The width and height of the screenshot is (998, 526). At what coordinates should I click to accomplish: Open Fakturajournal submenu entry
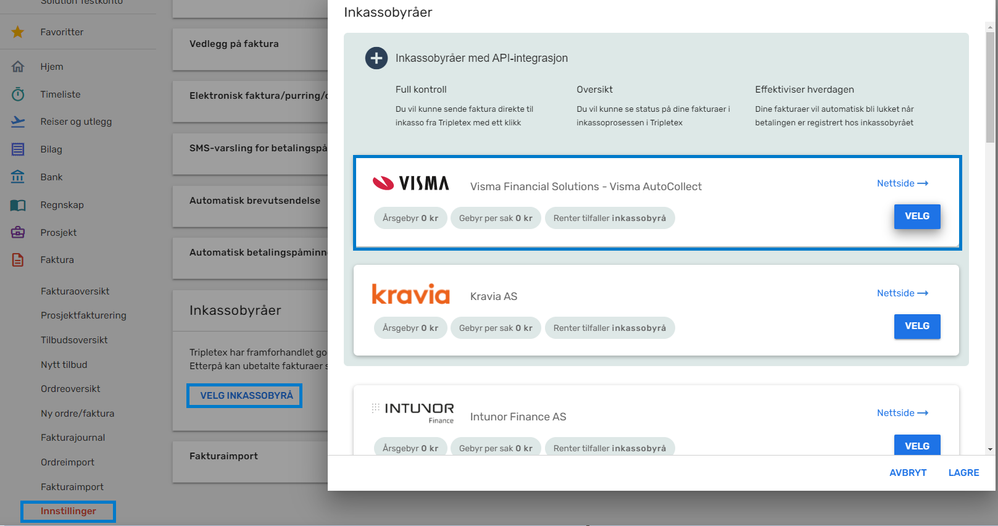[73, 437]
